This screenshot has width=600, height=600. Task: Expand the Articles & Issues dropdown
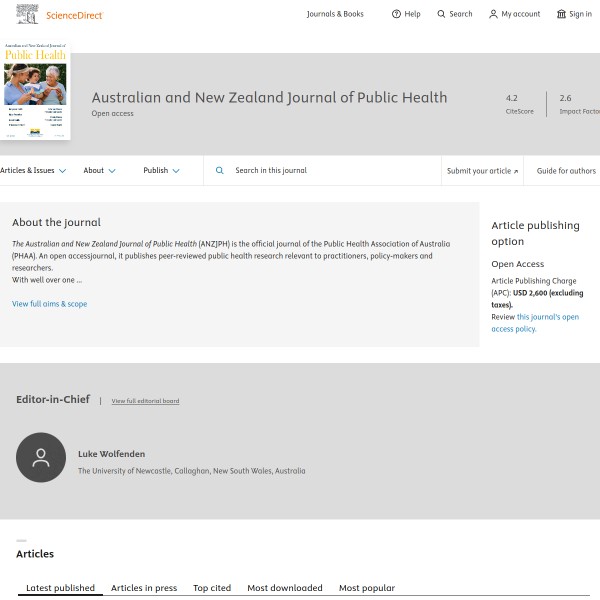pos(33,171)
